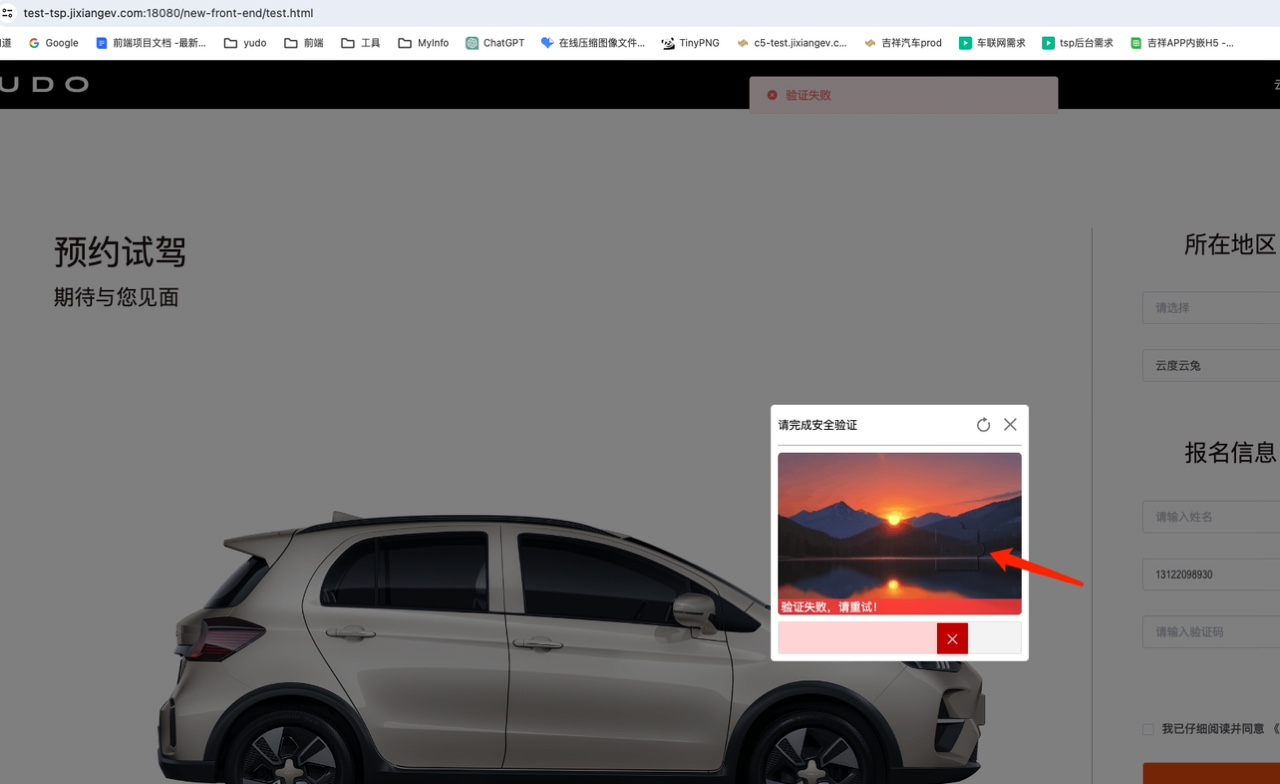Open the 云度云兔 model dropdown
The image size is (1280, 784).
[x=1211, y=365]
